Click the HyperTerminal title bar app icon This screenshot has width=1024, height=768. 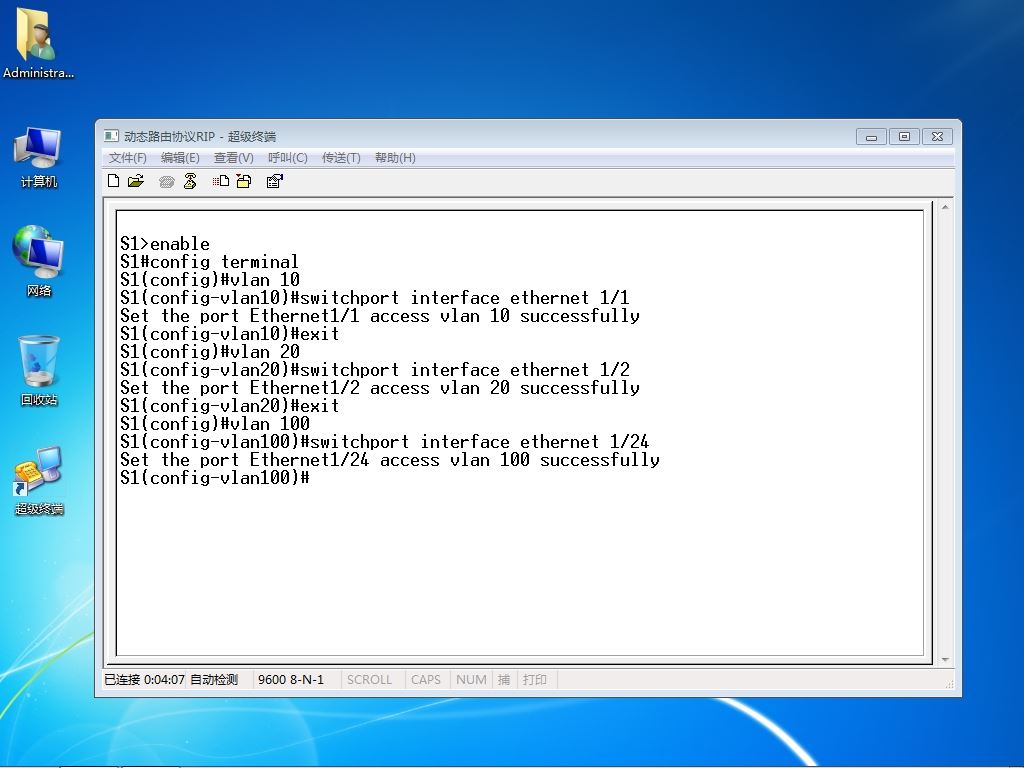(x=111, y=136)
